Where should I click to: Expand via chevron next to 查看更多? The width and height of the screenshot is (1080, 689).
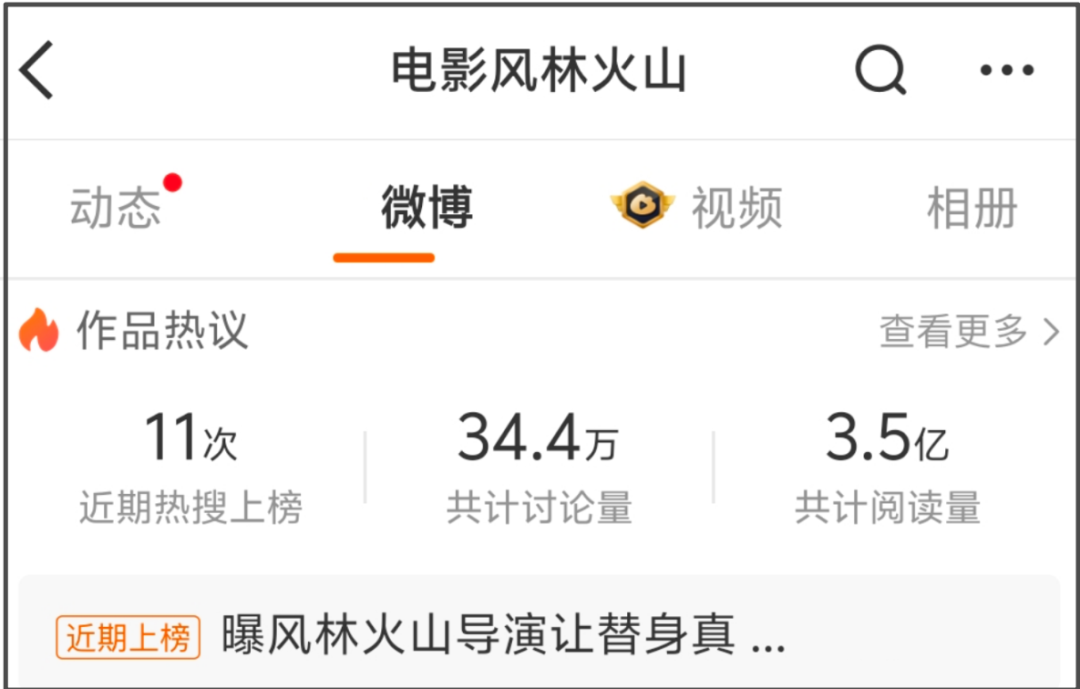tap(1051, 331)
